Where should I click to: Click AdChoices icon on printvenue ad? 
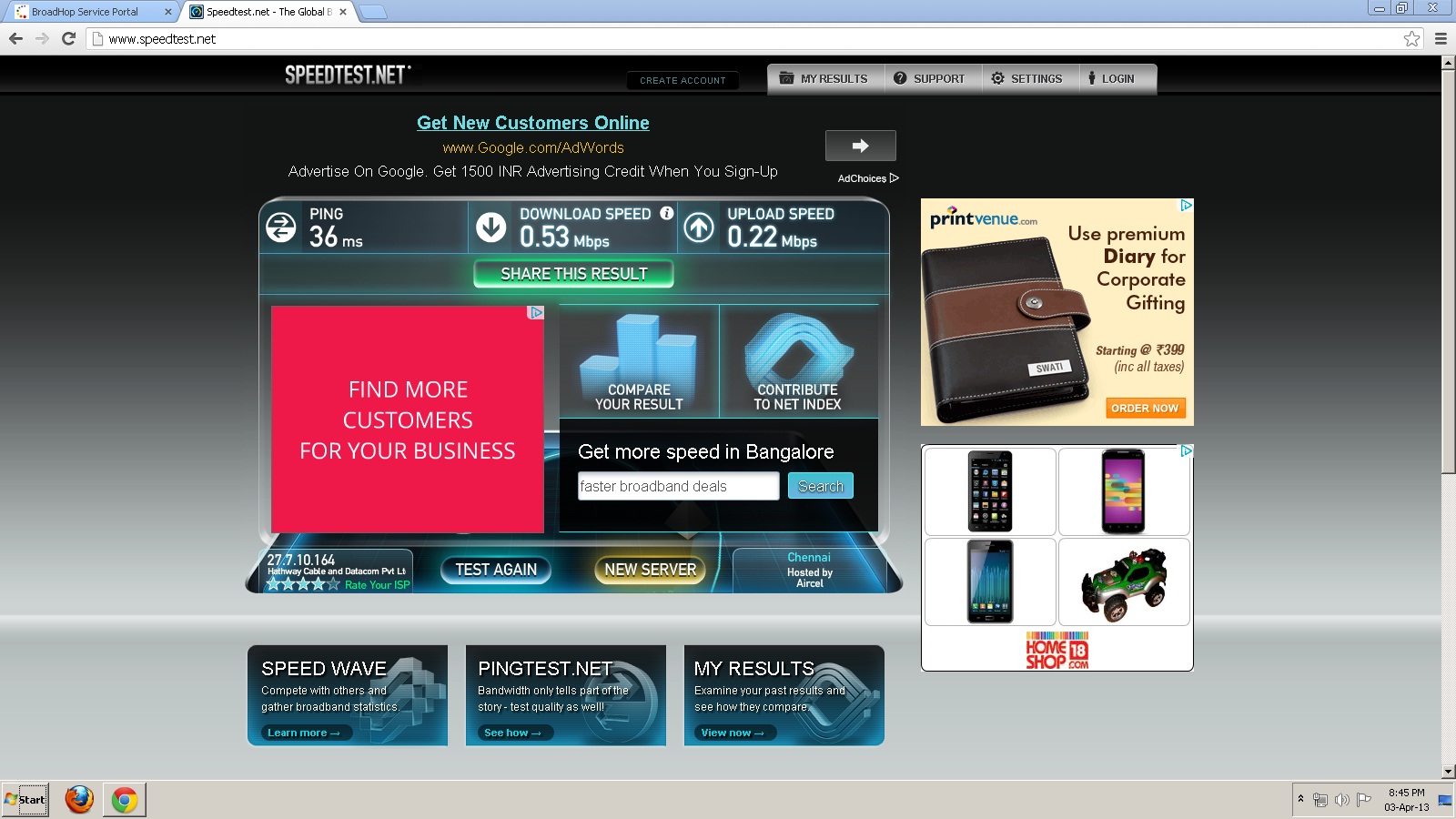pyautogui.click(x=1186, y=206)
